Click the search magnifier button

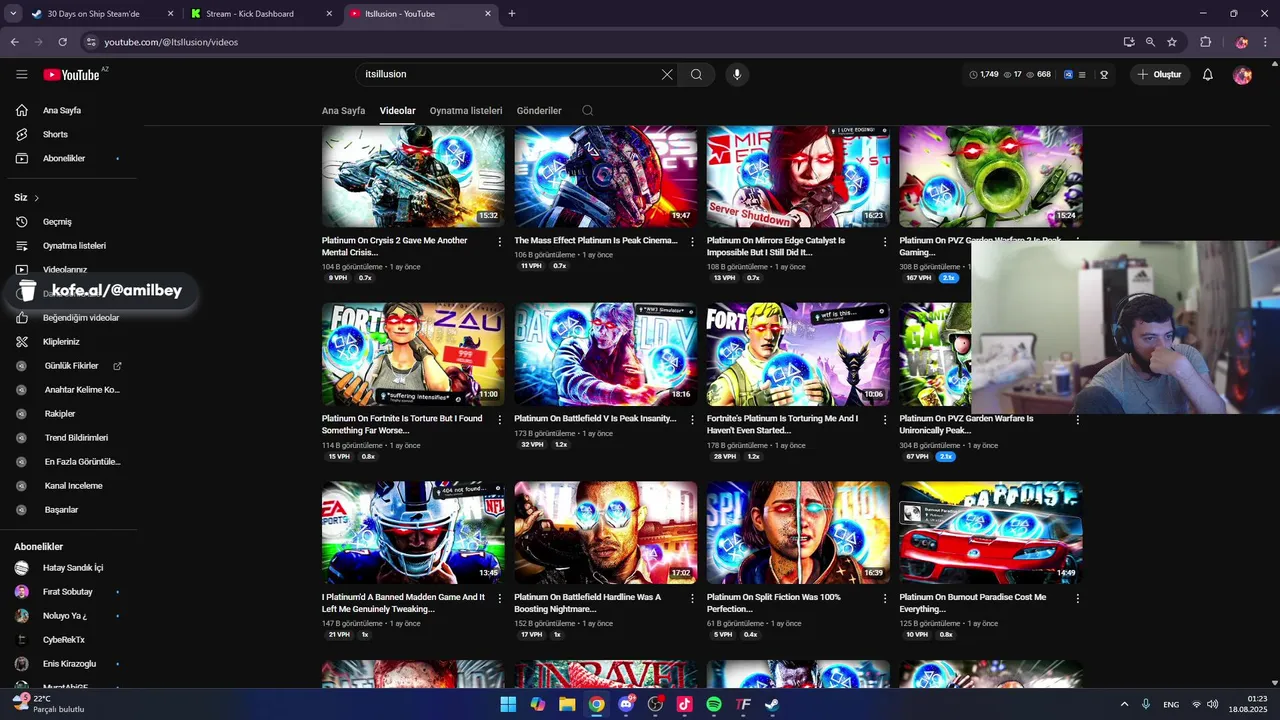point(696,74)
